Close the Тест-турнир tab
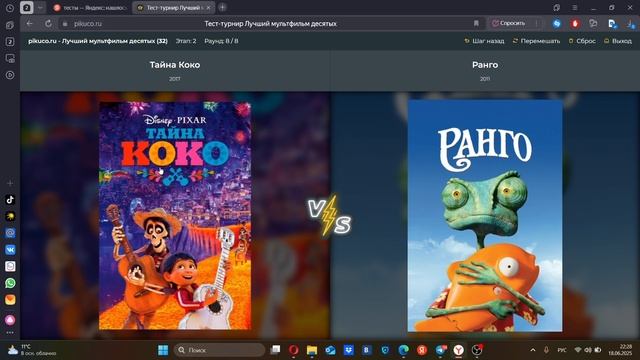The width and height of the screenshot is (640, 360). (x=208, y=8)
